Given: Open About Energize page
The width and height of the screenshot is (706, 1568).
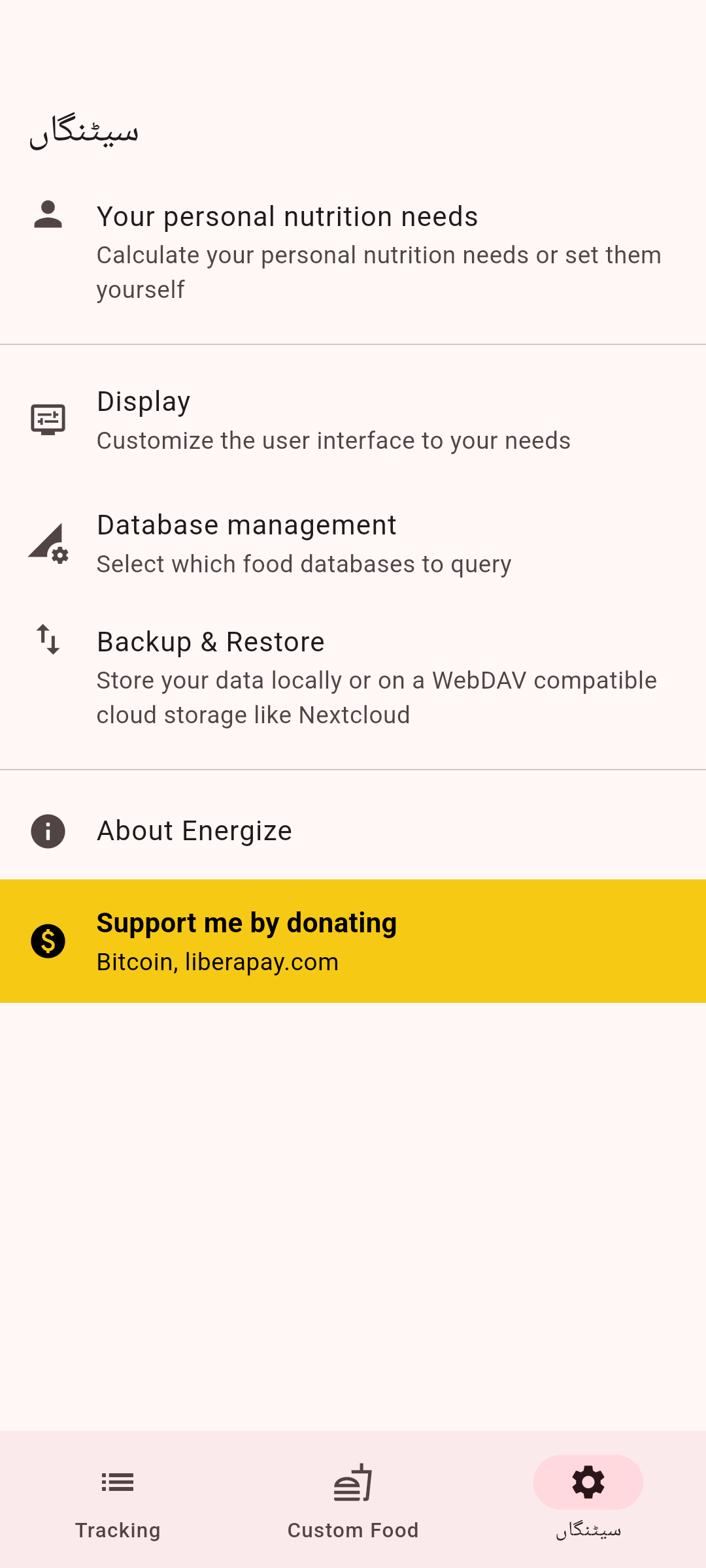Looking at the screenshot, I should (x=194, y=831).
